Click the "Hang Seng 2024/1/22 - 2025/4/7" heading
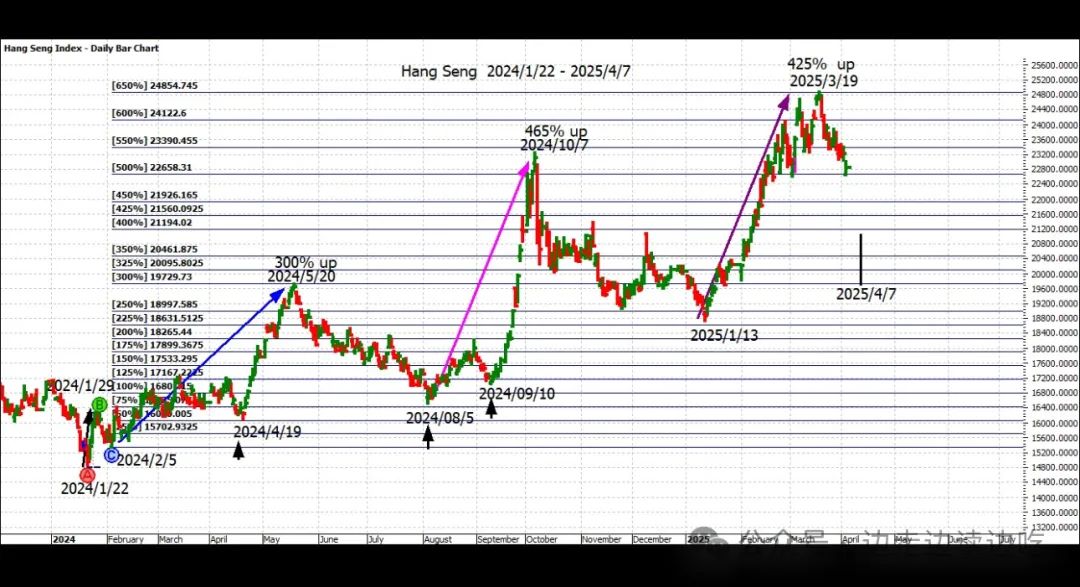This screenshot has height=587, width=1080. coord(516,72)
